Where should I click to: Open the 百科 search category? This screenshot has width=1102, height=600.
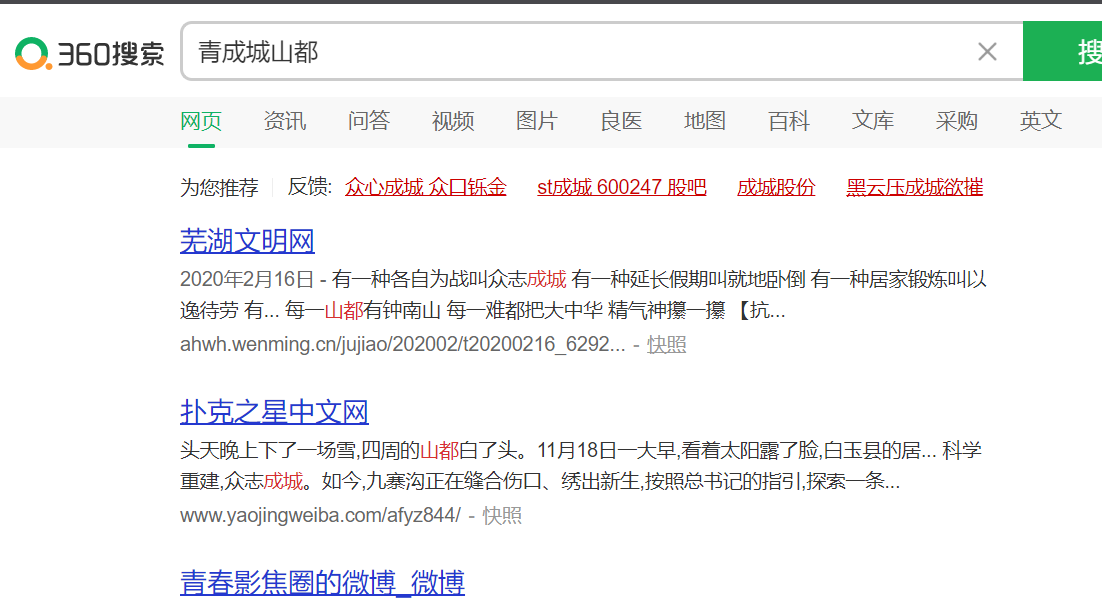(x=788, y=121)
